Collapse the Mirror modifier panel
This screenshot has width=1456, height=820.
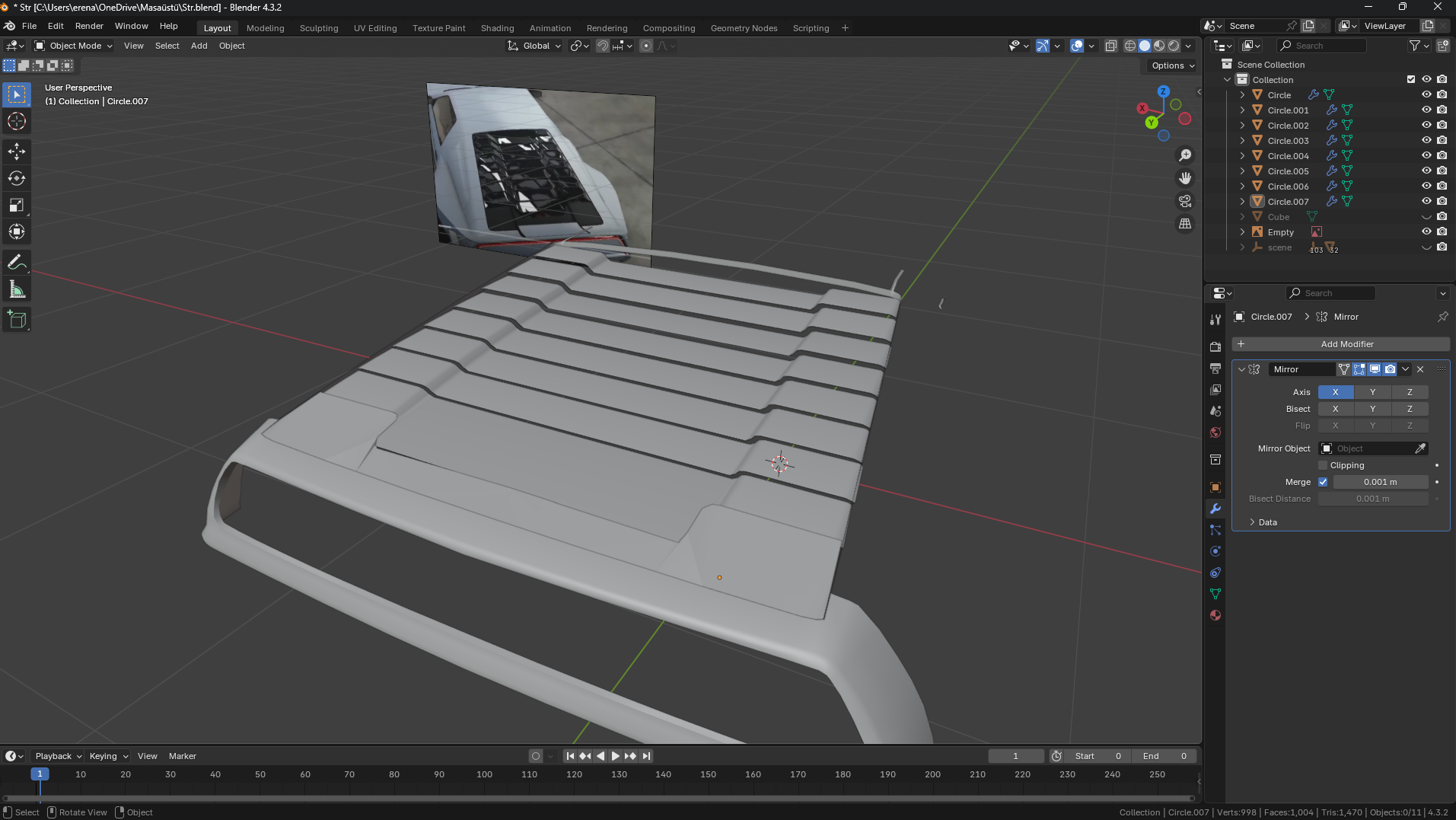pyautogui.click(x=1241, y=369)
